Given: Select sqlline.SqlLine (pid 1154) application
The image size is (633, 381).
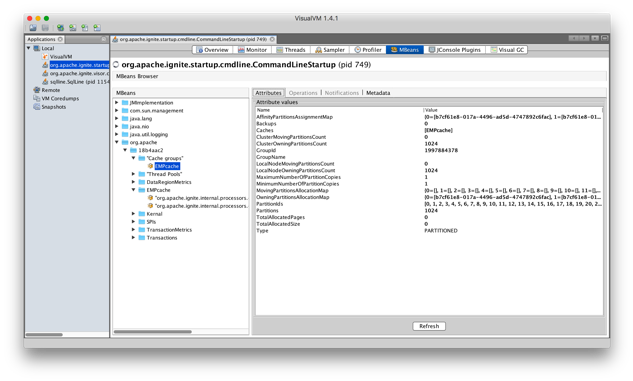Looking at the screenshot, I should tap(79, 82).
